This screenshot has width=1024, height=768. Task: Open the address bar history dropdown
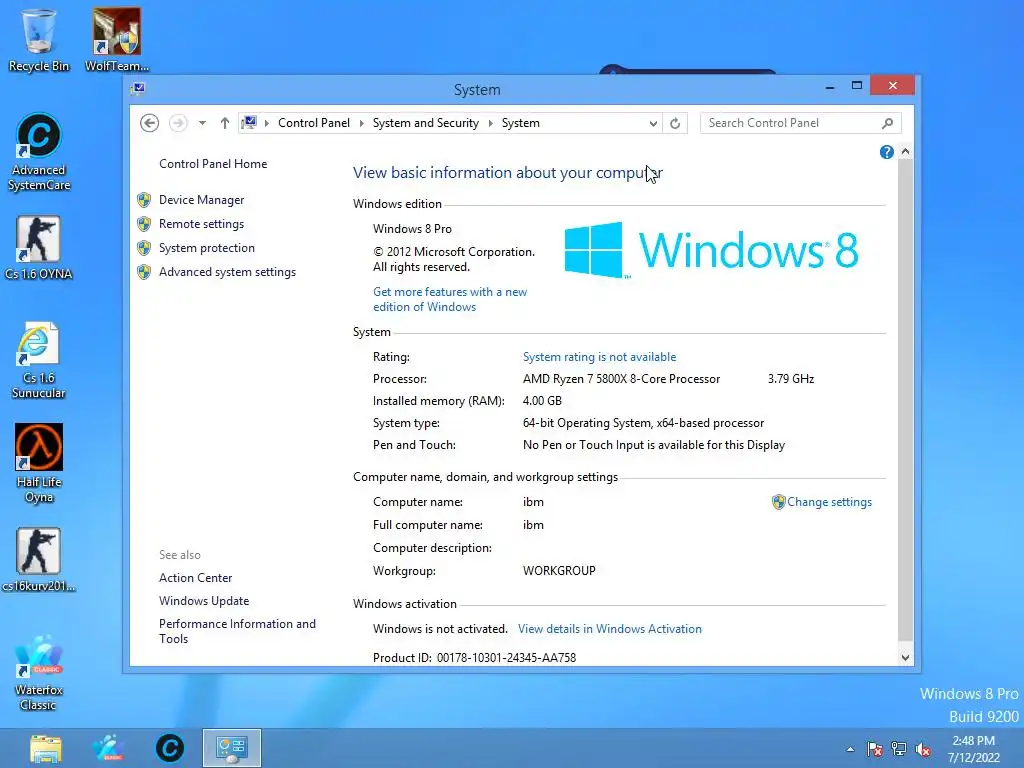(652, 123)
